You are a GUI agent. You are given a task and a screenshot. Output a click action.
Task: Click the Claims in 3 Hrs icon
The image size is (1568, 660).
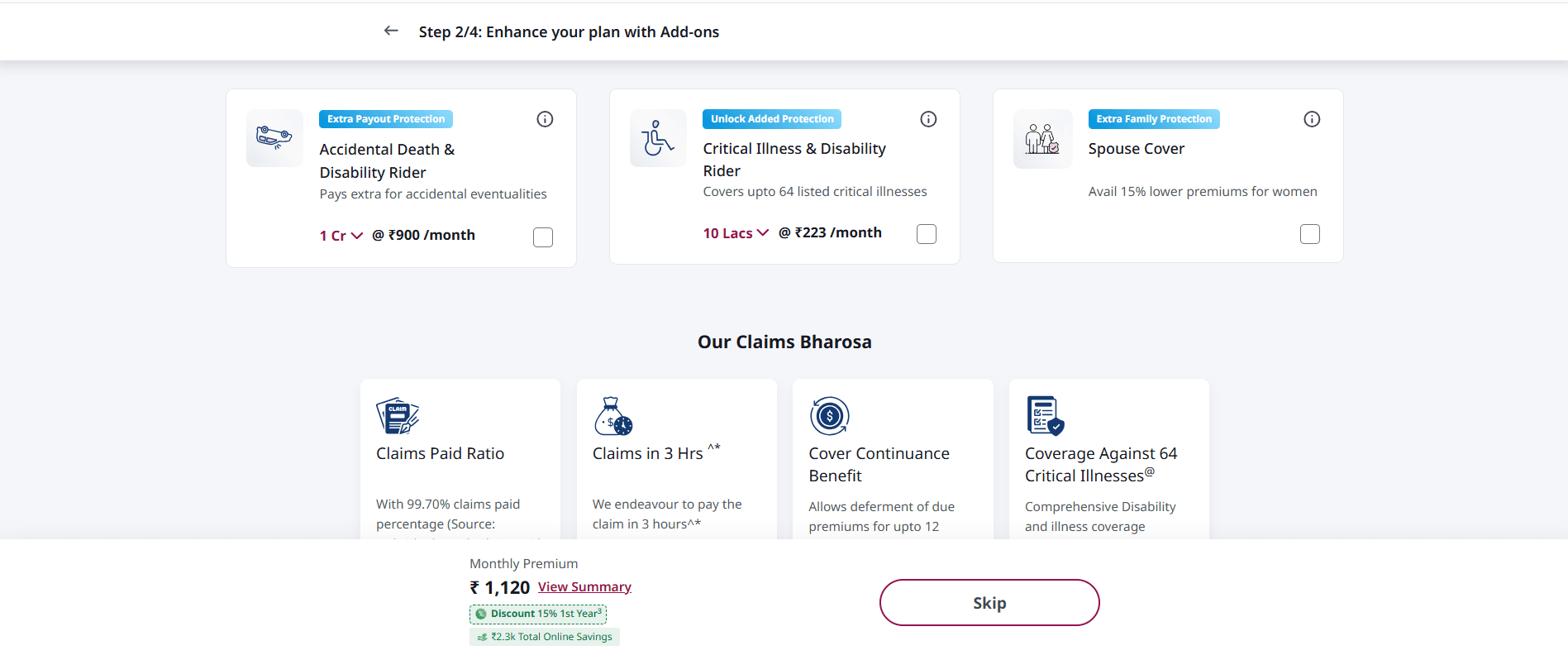tap(613, 416)
